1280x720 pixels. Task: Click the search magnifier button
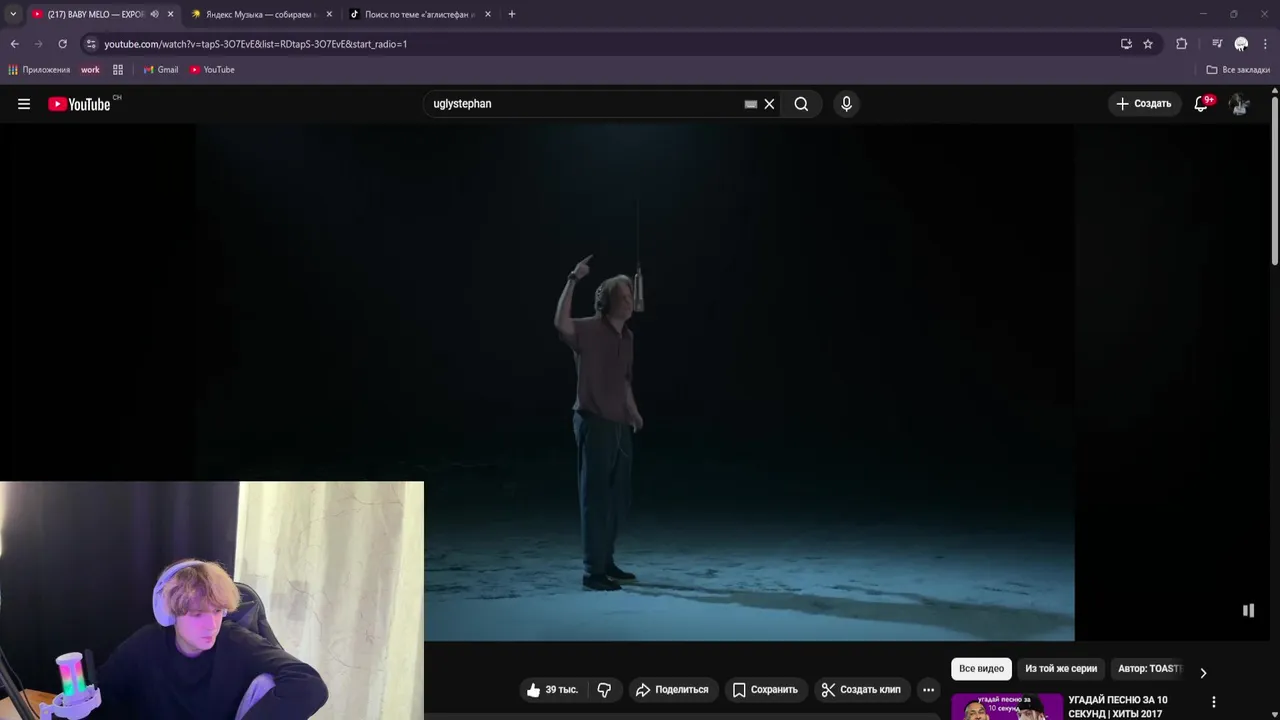[801, 104]
